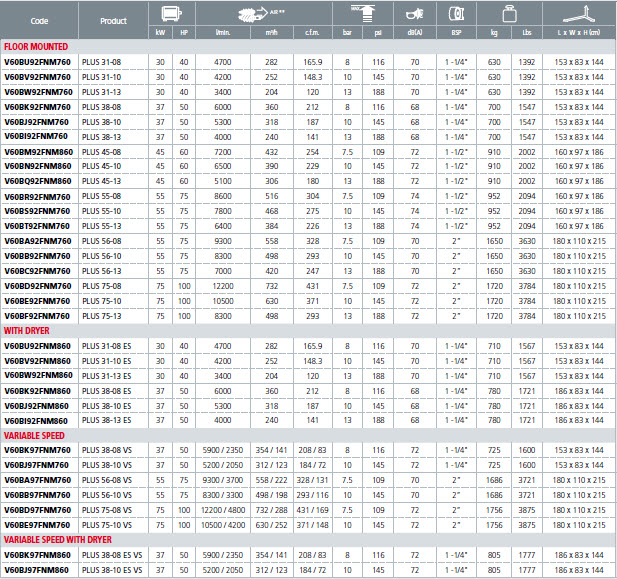Click the HP sub-header
617x579 pixels.
pyautogui.click(x=184, y=33)
